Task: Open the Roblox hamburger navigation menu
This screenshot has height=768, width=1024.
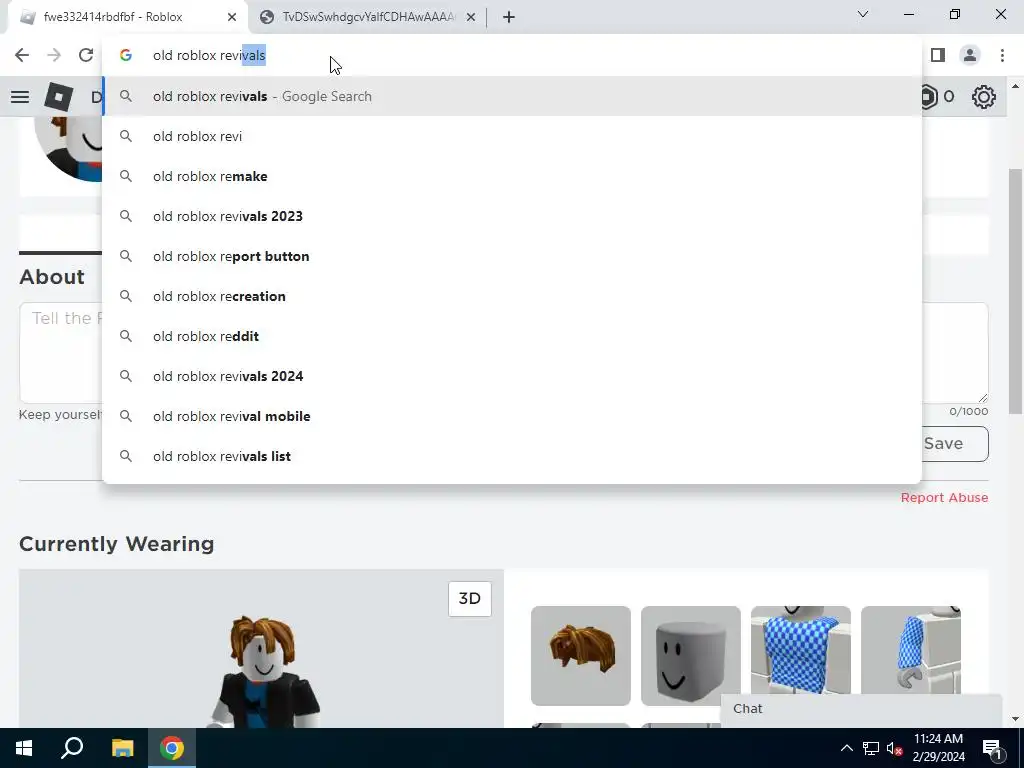Action: [20, 97]
